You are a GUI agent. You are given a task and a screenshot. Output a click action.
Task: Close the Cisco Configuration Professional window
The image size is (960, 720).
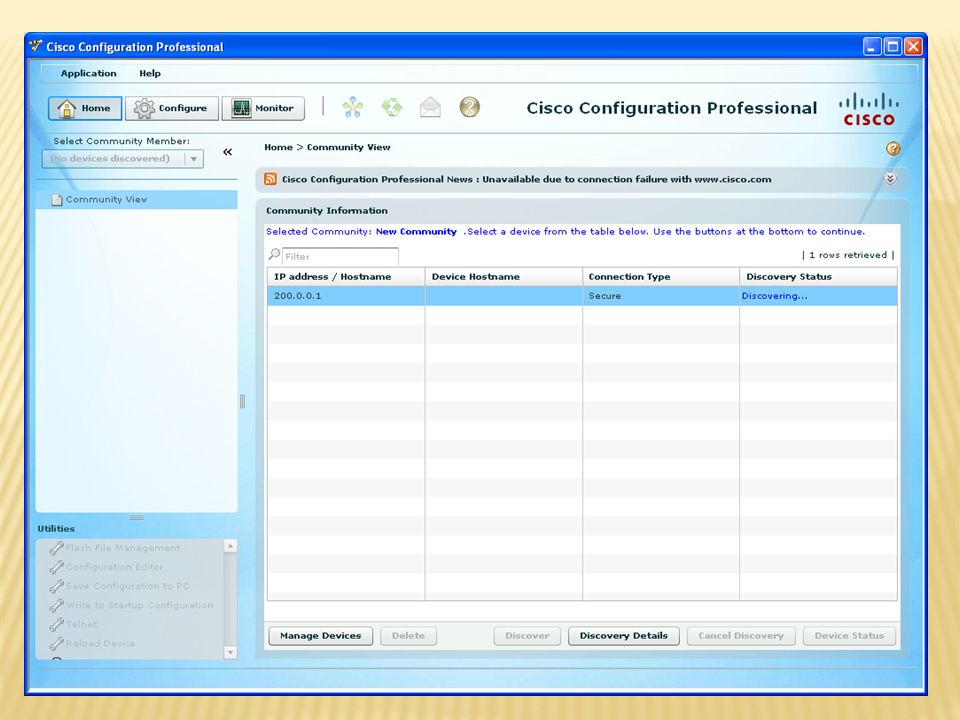913,47
